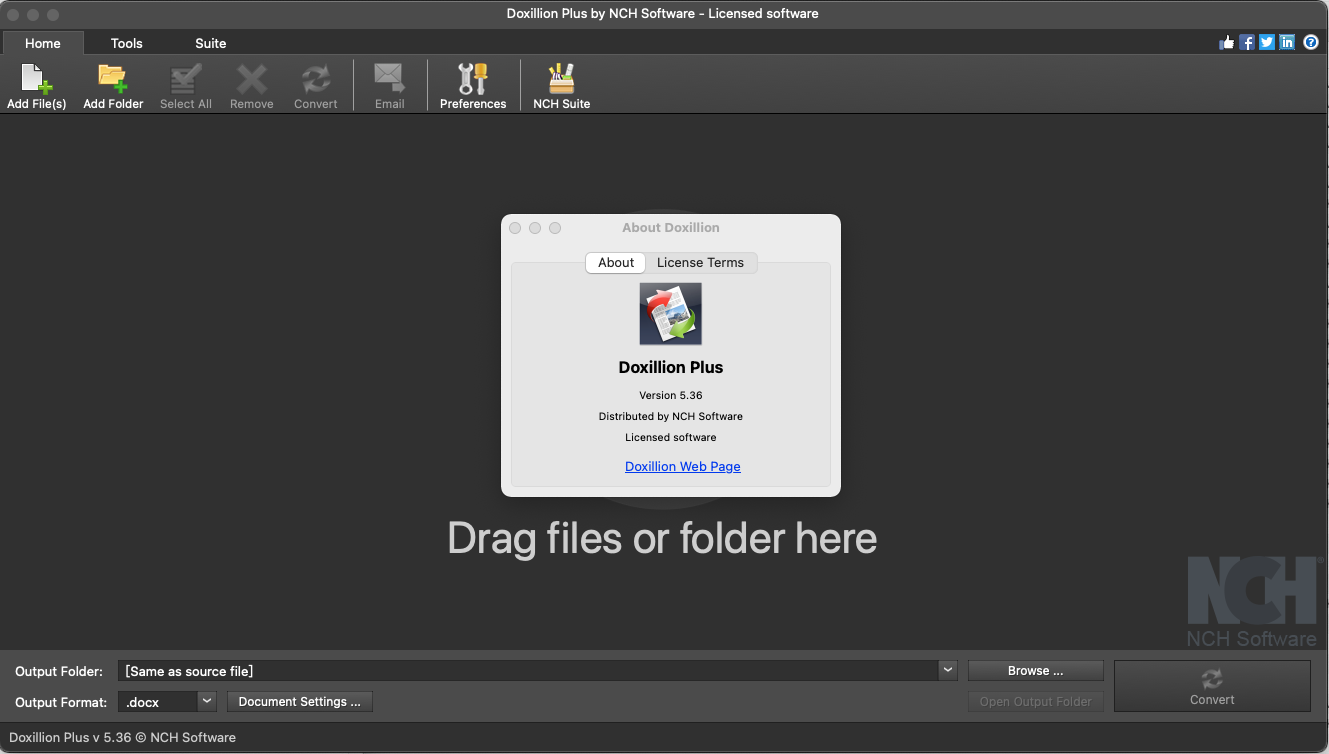The height and width of the screenshot is (754, 1329).
Task: Click the Email toolbar icon
Action: tap(389, 85)
